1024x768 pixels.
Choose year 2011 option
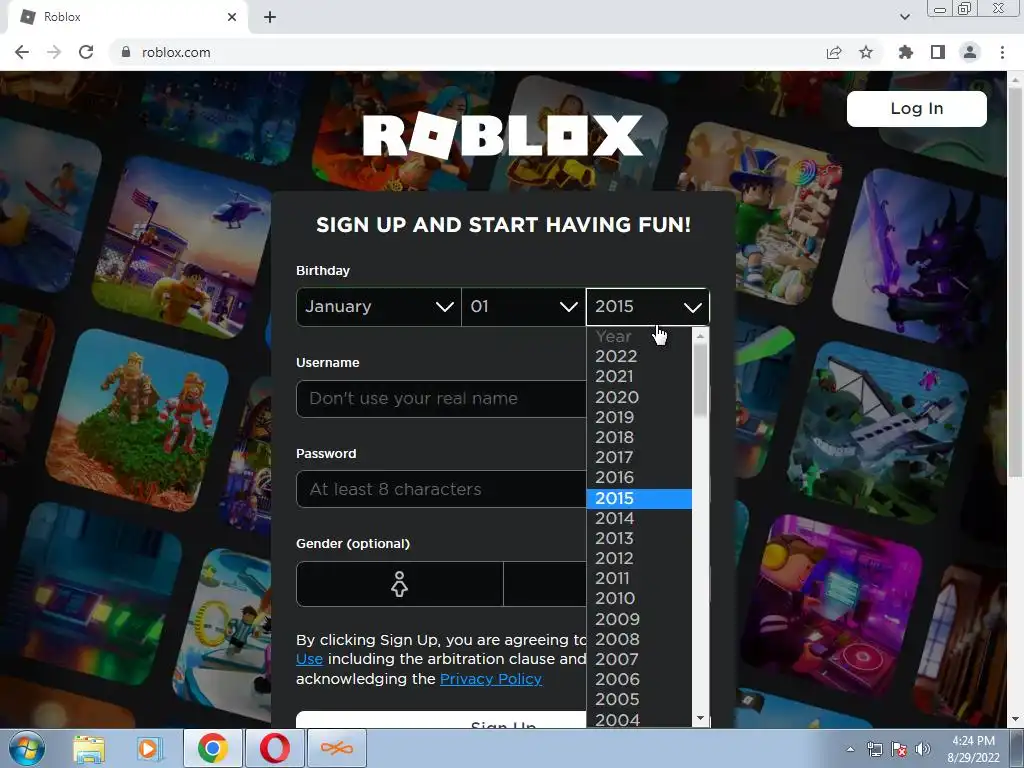639,579
